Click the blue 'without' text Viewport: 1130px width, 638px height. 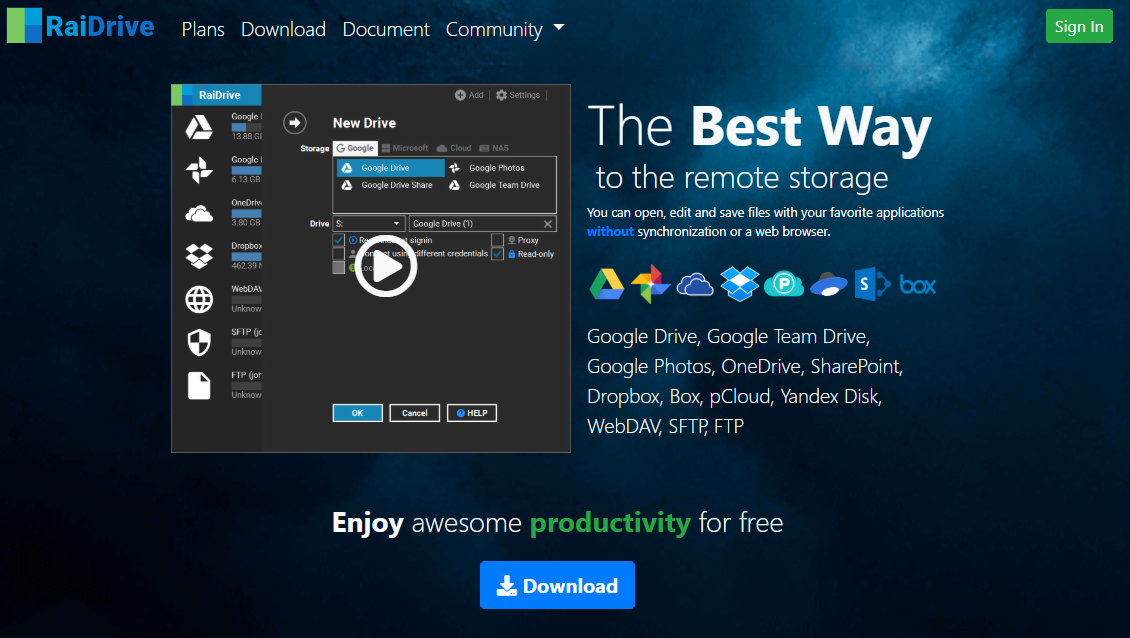coord(610,231)
